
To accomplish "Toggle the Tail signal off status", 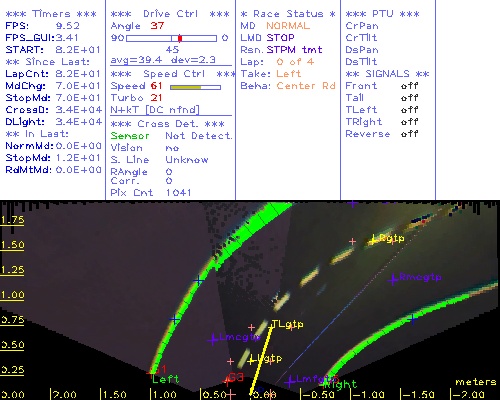I will pos(409,98).
